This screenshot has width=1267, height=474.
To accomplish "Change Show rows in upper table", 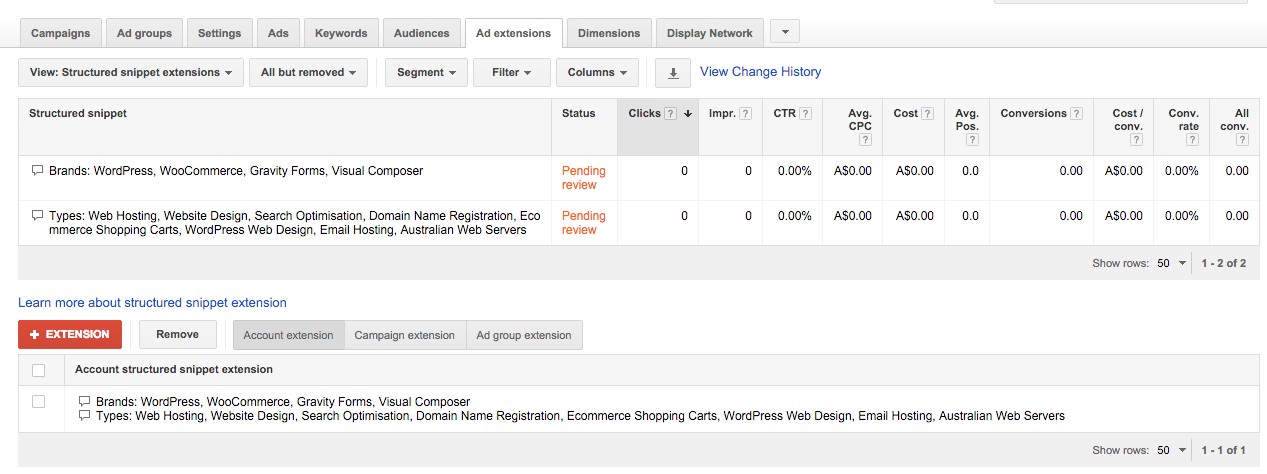I will click(1172, 263).
